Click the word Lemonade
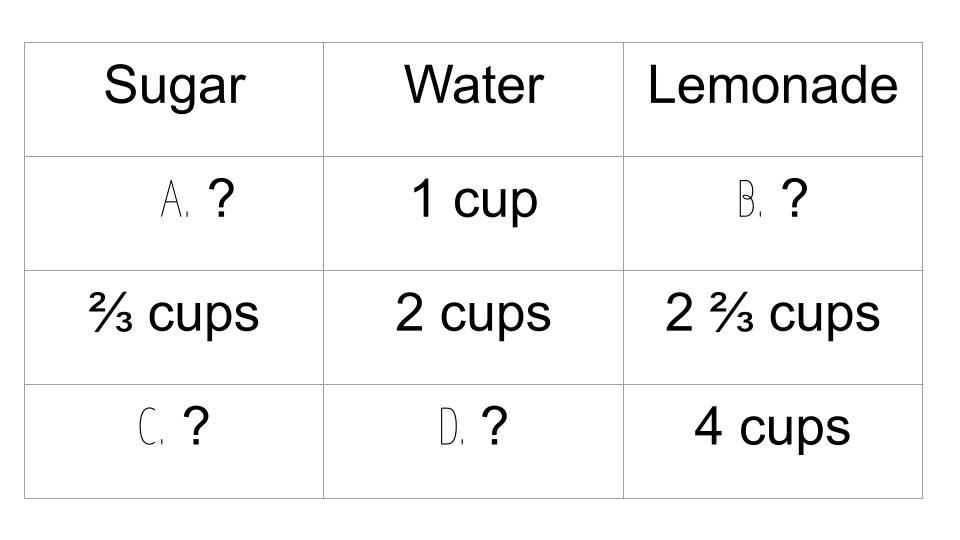This screenshot has width=960, height=540. pos(773,84)
